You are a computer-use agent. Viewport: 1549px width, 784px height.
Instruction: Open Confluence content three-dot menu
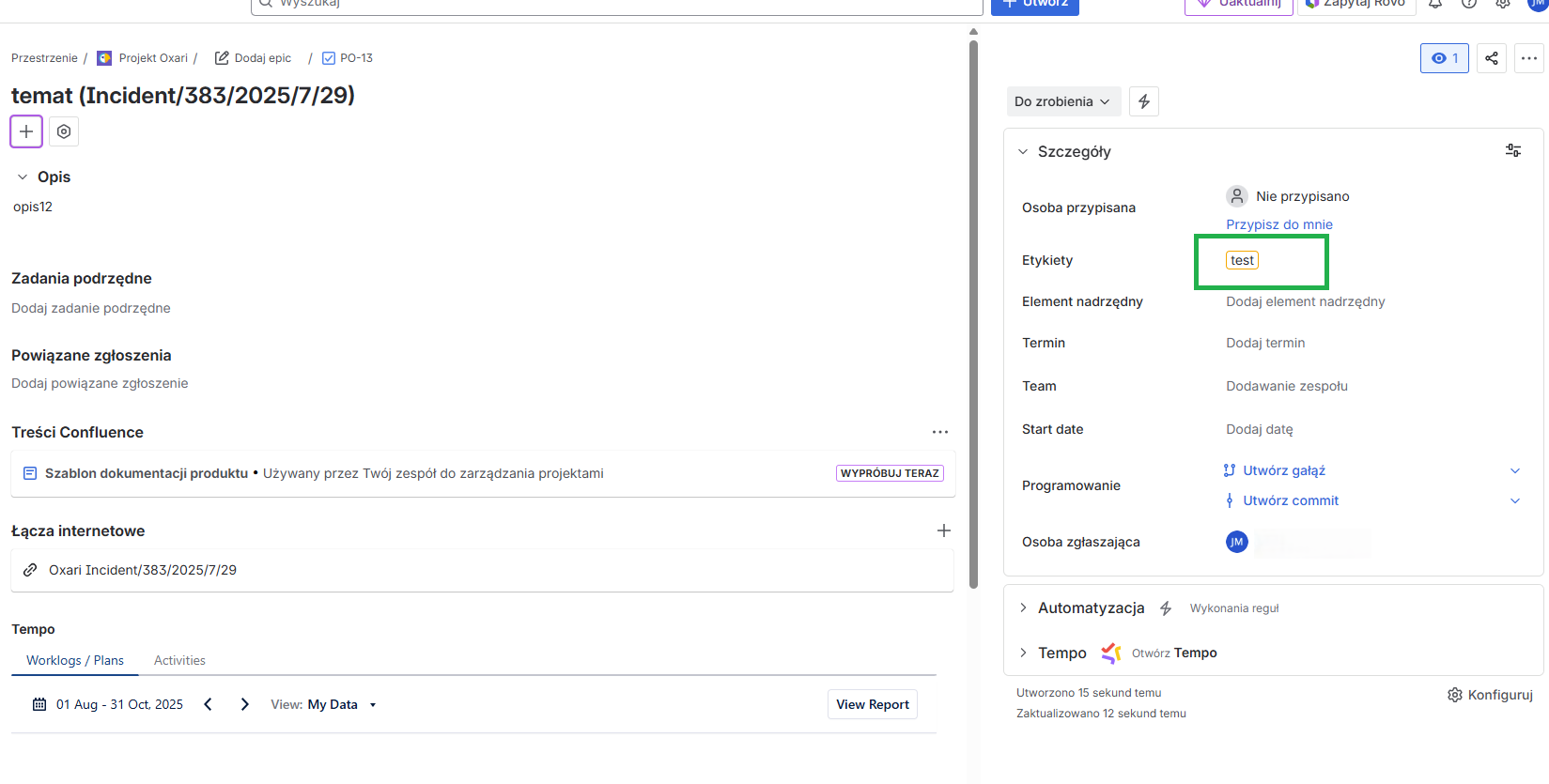pyautogui.click(x=939, y=432)
